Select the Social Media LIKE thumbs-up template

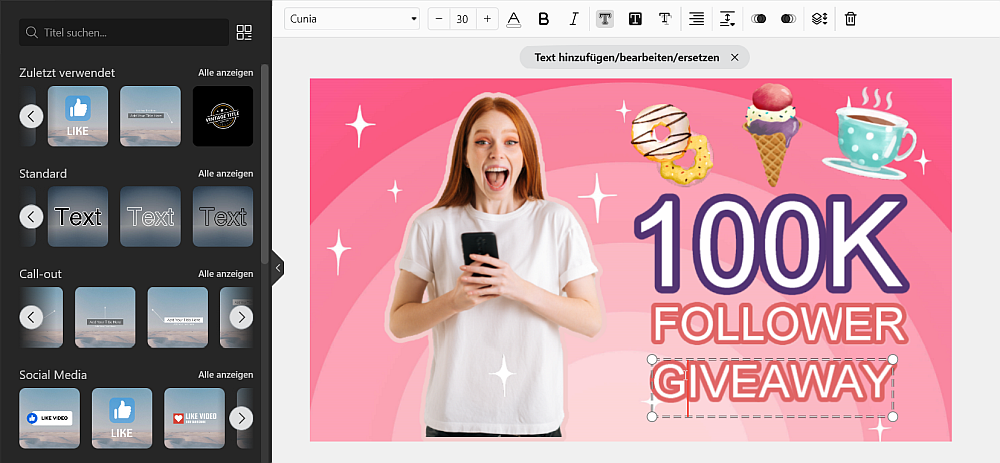122,418
